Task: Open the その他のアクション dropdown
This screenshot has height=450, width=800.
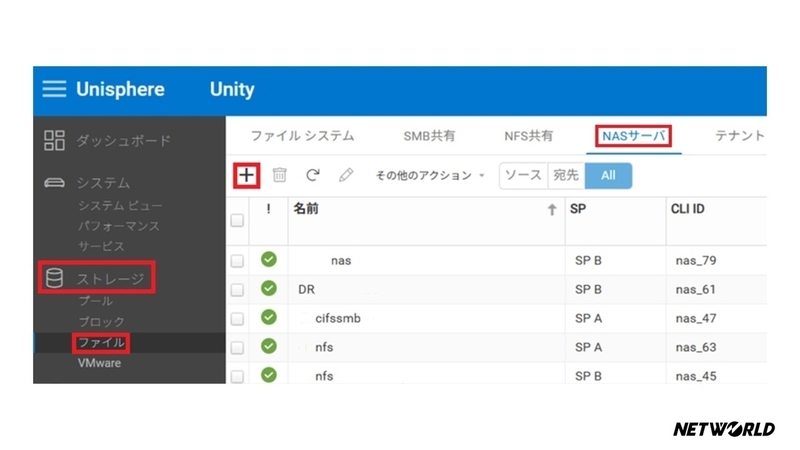Action: tap(430, 176)
